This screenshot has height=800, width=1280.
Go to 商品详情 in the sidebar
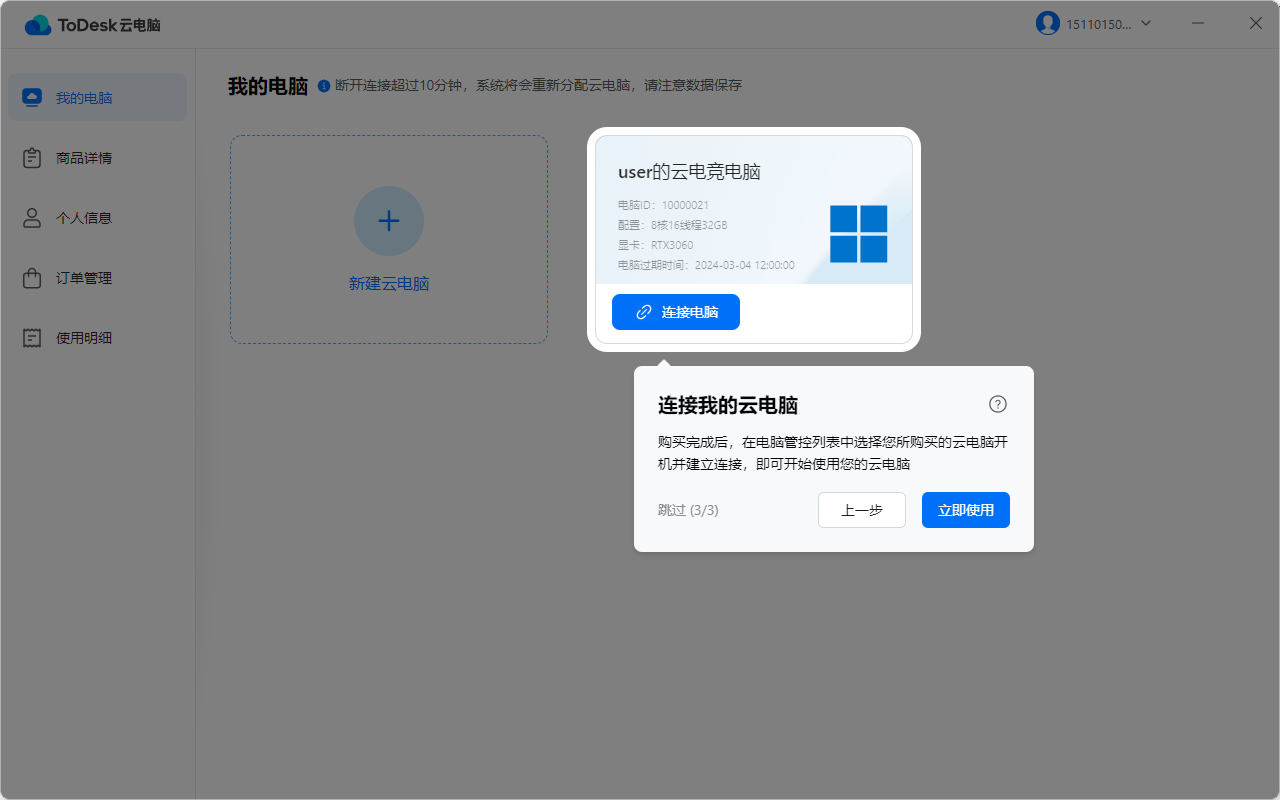tap(97, 158)
